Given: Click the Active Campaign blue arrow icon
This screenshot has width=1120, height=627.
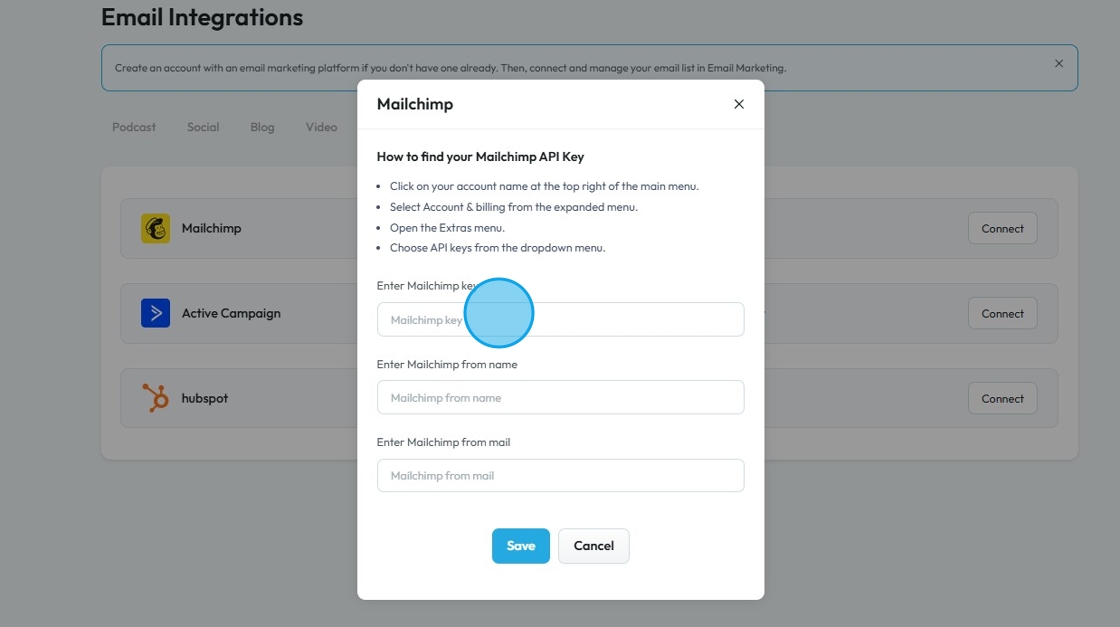Looking at the screenshot, I should tap(155, 313).
